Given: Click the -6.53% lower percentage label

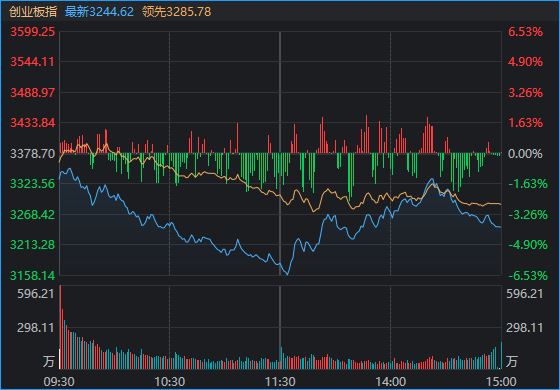Looking at the screenshot, I should (528, 275).
